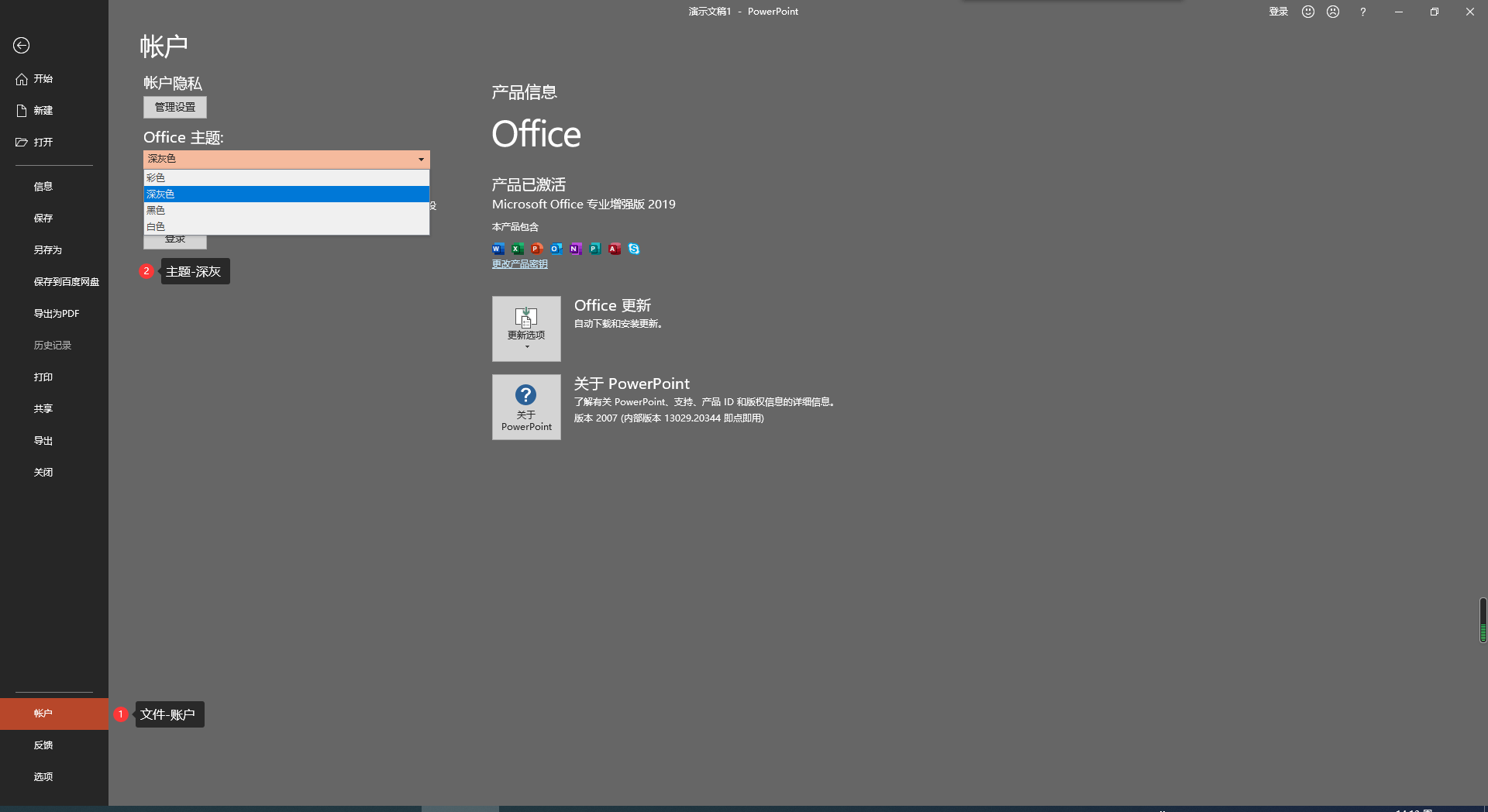Choose 黑色 theme option
Viewport: 1488px width, 812px height.
[x=287, y=211]
